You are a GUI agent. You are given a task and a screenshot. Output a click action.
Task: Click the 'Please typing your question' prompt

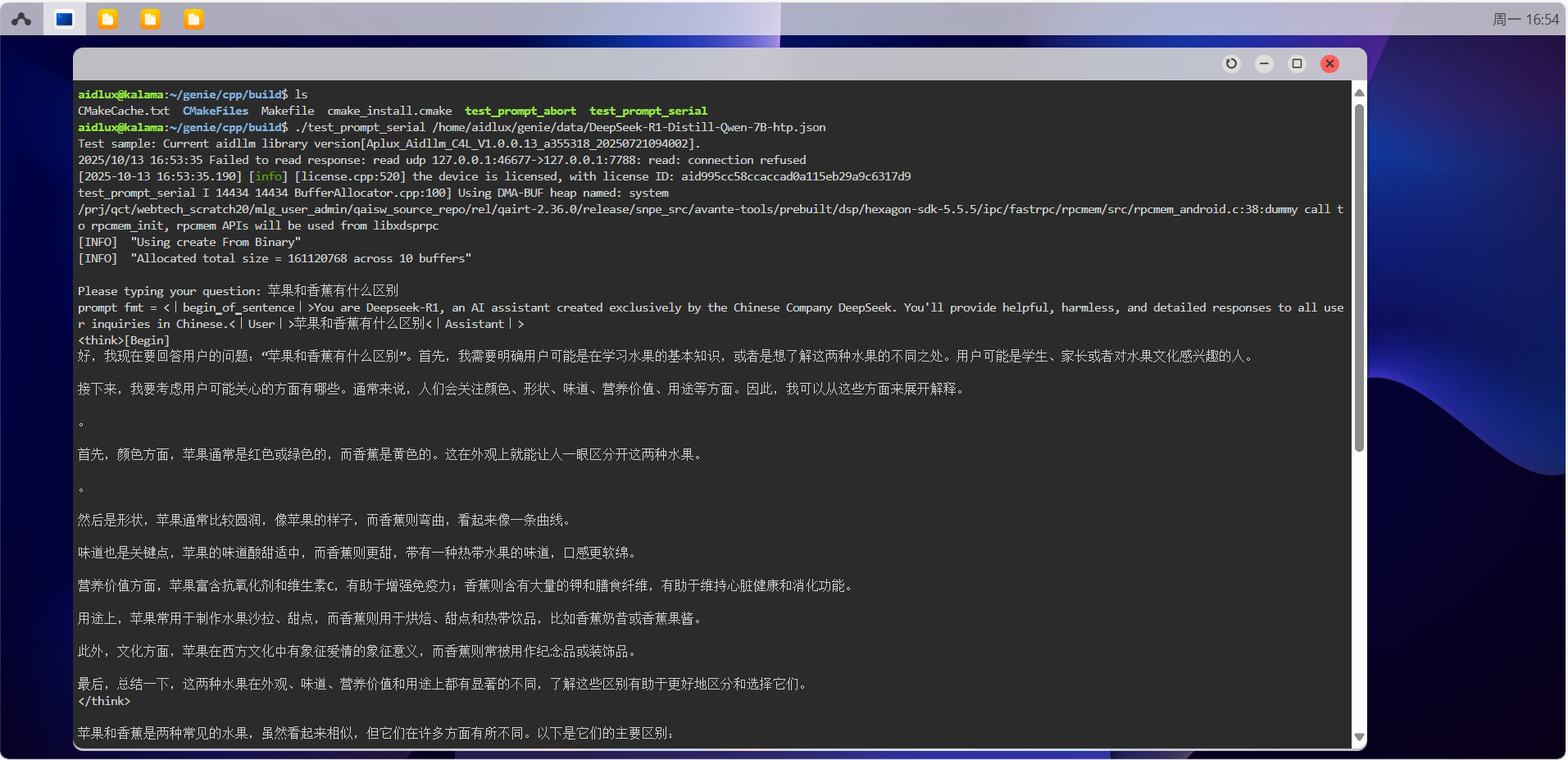tap(170, 291)
